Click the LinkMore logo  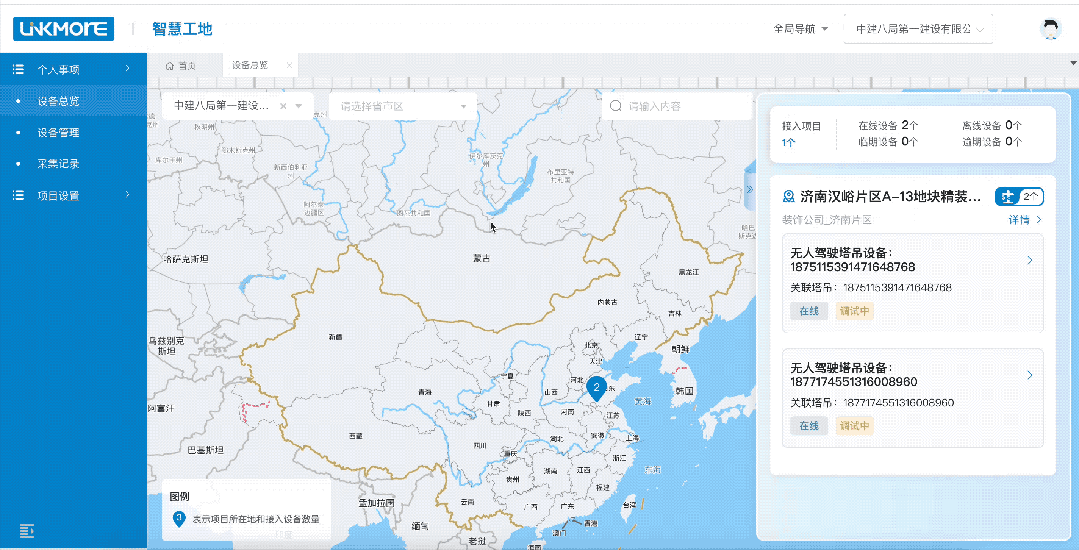coord(63,29)
